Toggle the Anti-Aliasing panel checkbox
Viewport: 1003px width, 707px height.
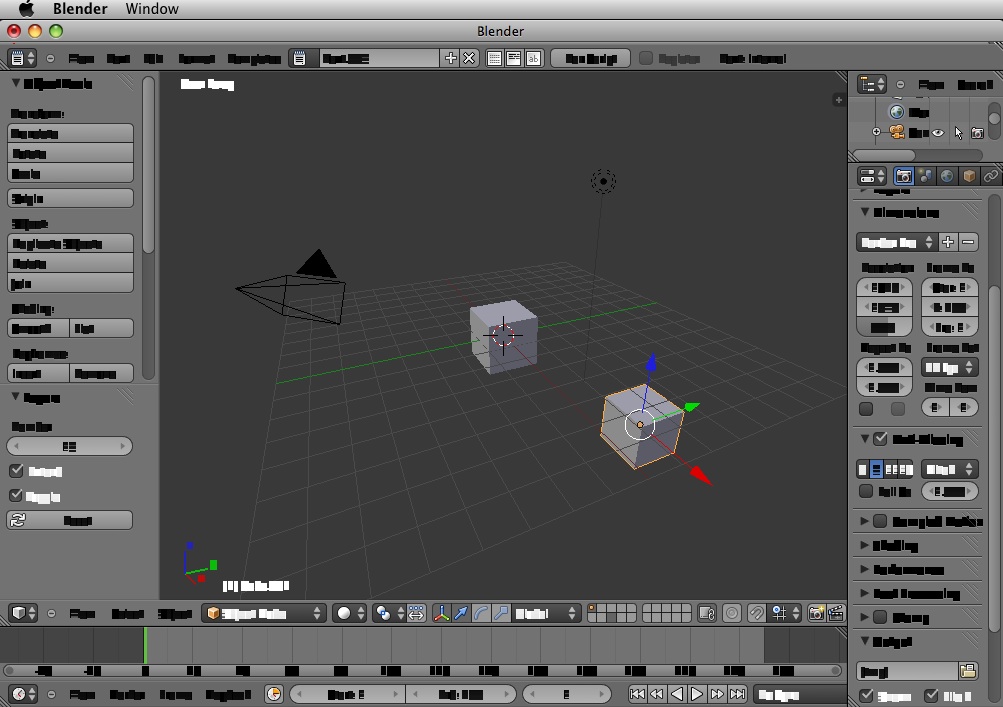[x=881, y=438]
